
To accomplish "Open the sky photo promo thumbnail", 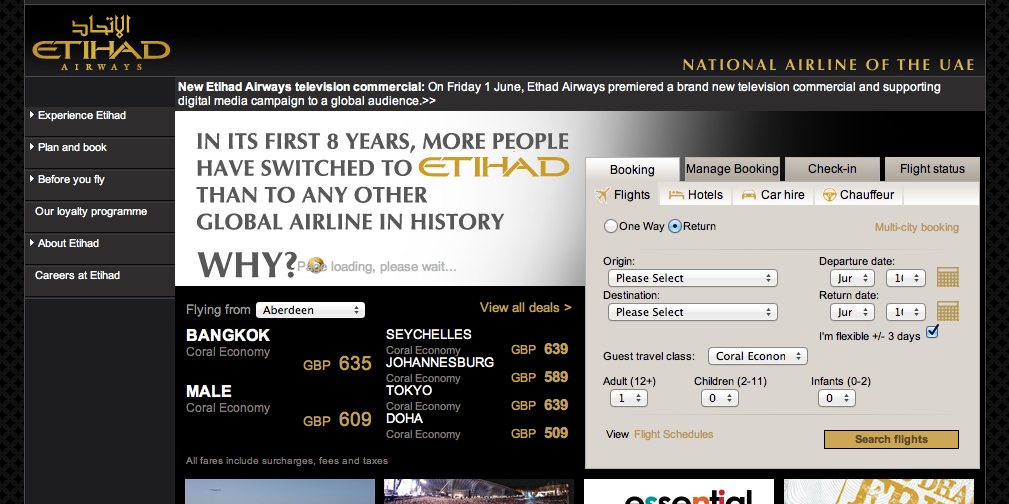I will tap(280, 491).
